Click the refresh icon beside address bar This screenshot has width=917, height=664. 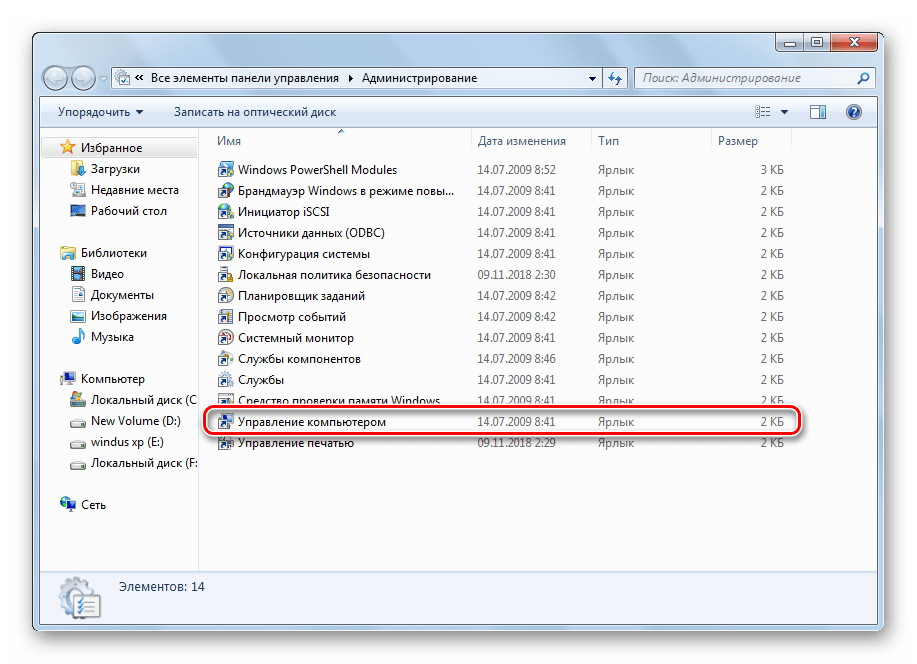click(x=615, y=78)
